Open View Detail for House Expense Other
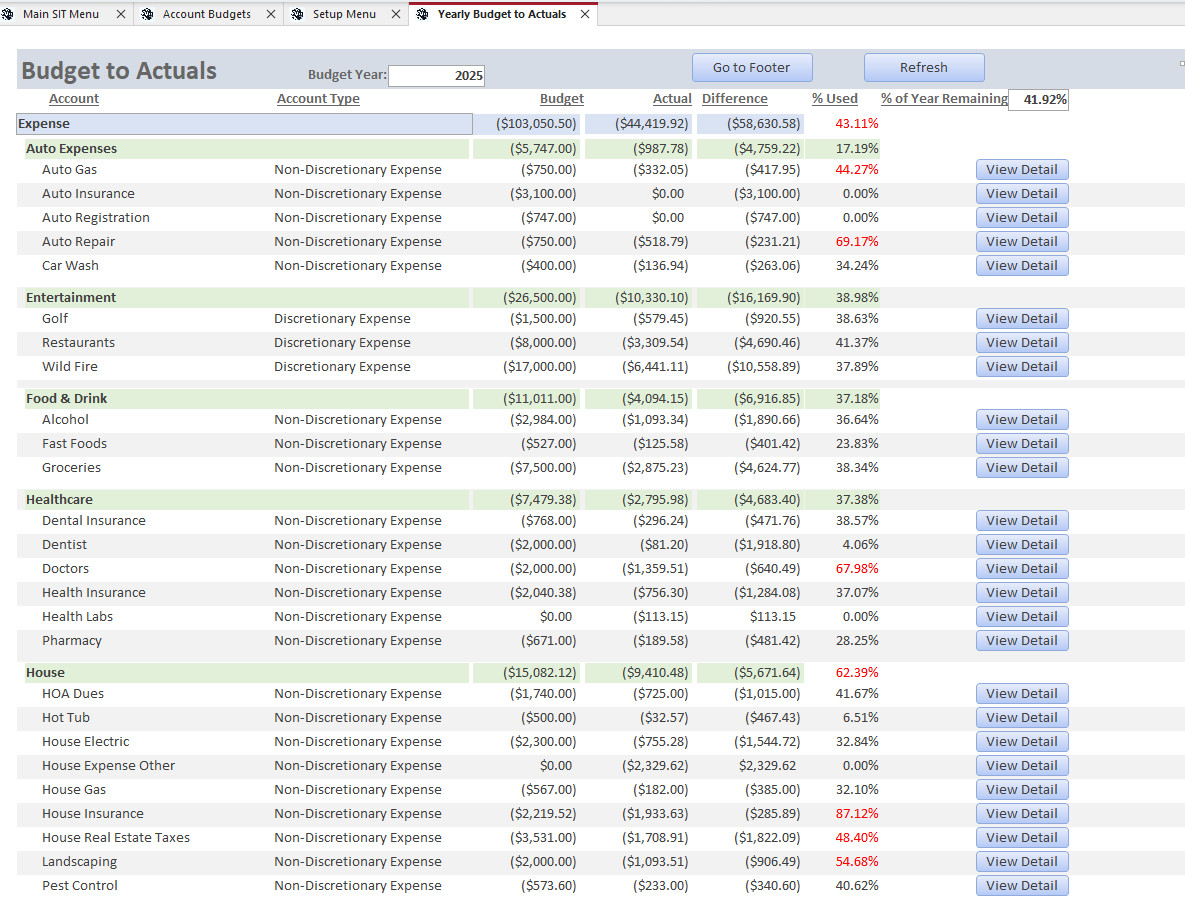Screen dimensions: 1185x897 pos(1022,766)
